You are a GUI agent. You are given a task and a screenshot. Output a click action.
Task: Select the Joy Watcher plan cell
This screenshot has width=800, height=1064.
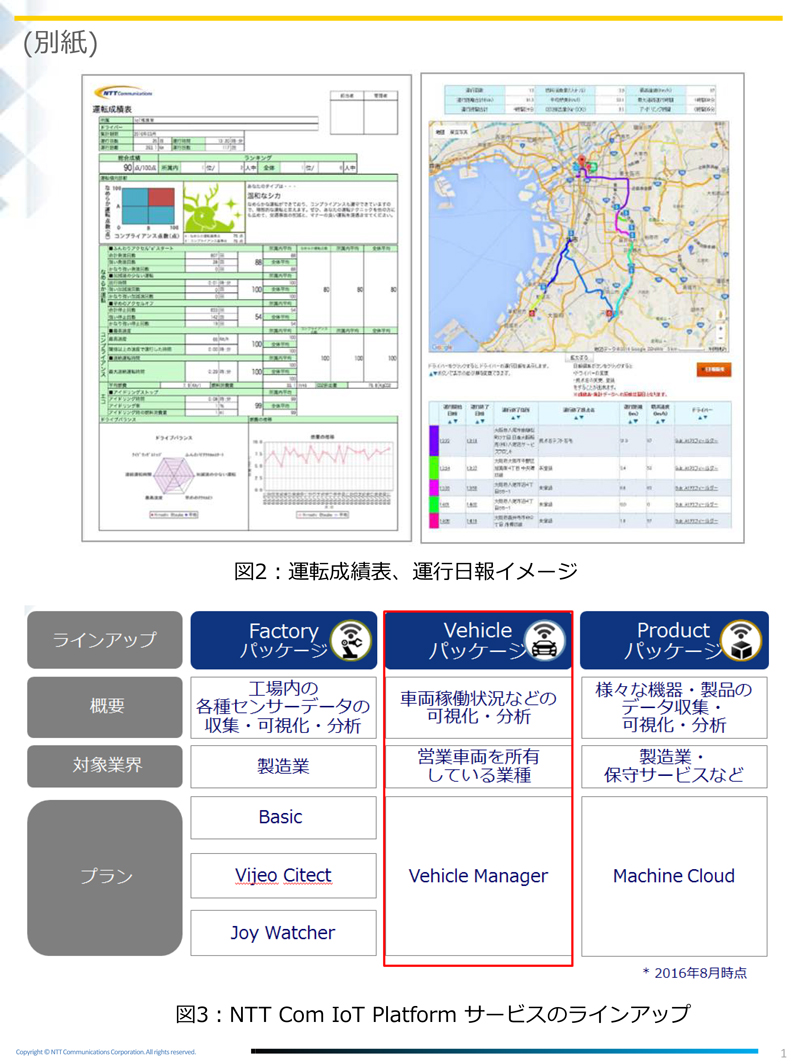(283, 933)
